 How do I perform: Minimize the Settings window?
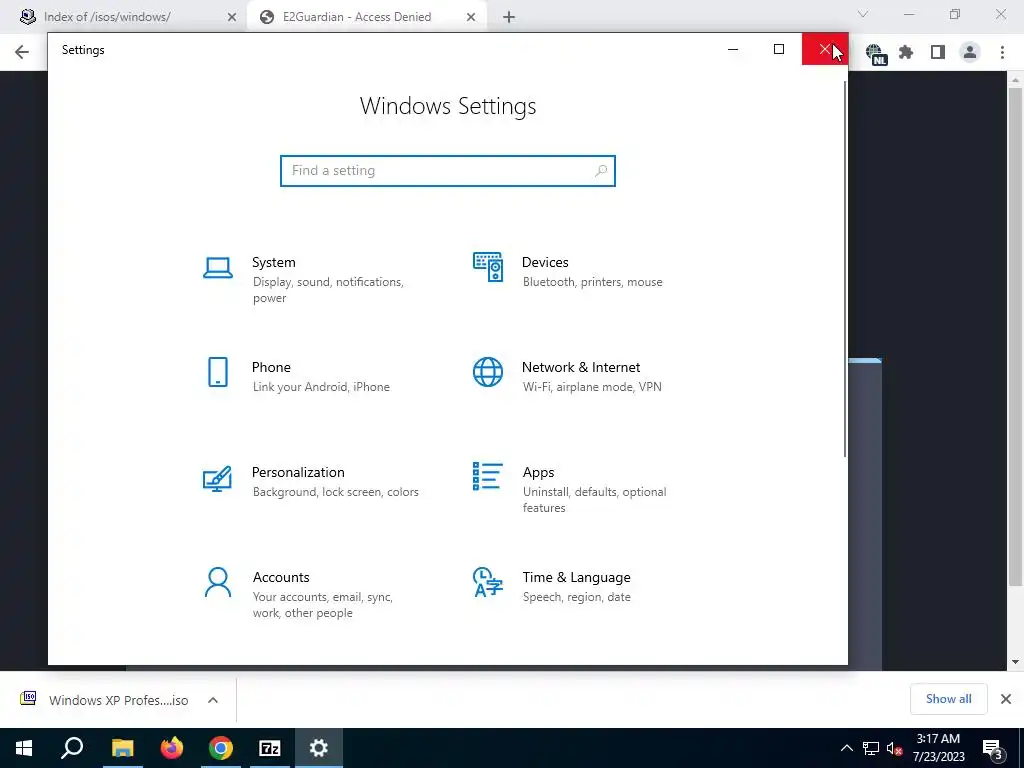733,49
